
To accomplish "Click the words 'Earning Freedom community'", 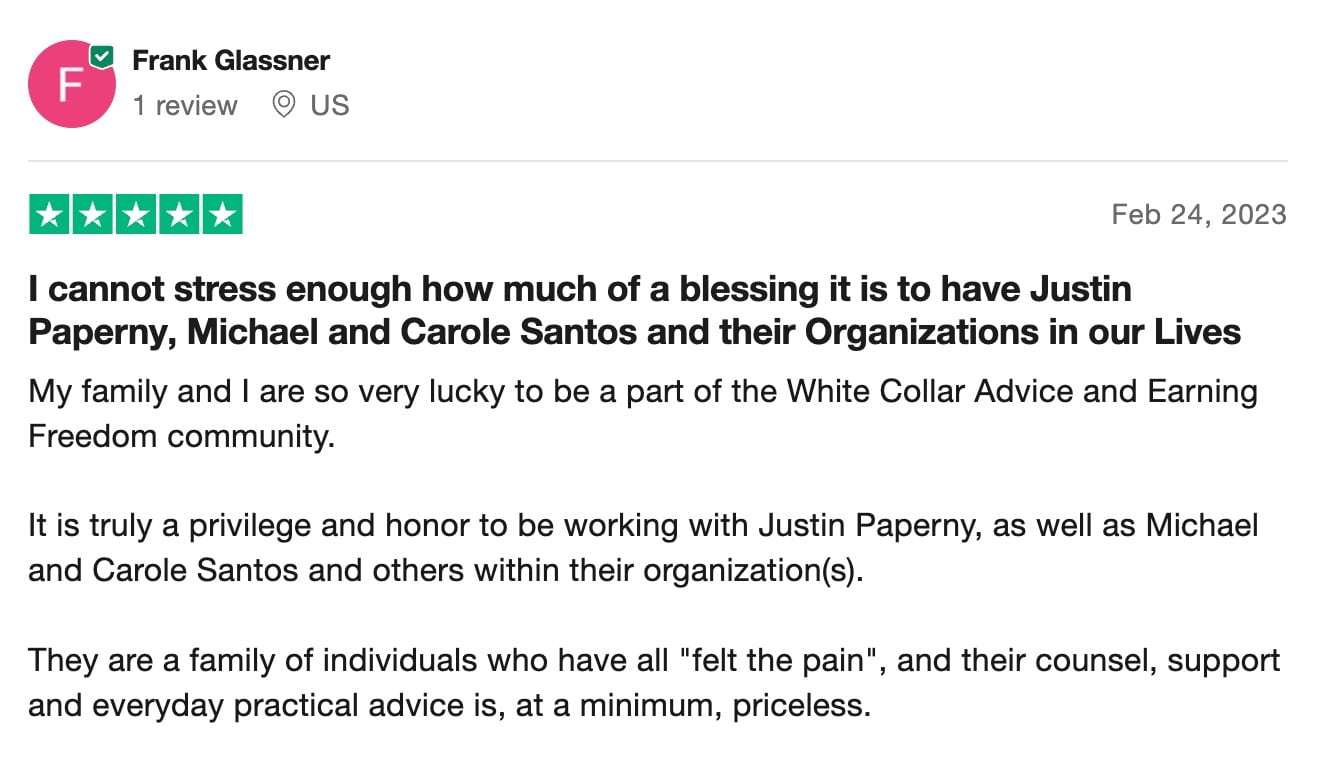I will click(x=643, y=414).
